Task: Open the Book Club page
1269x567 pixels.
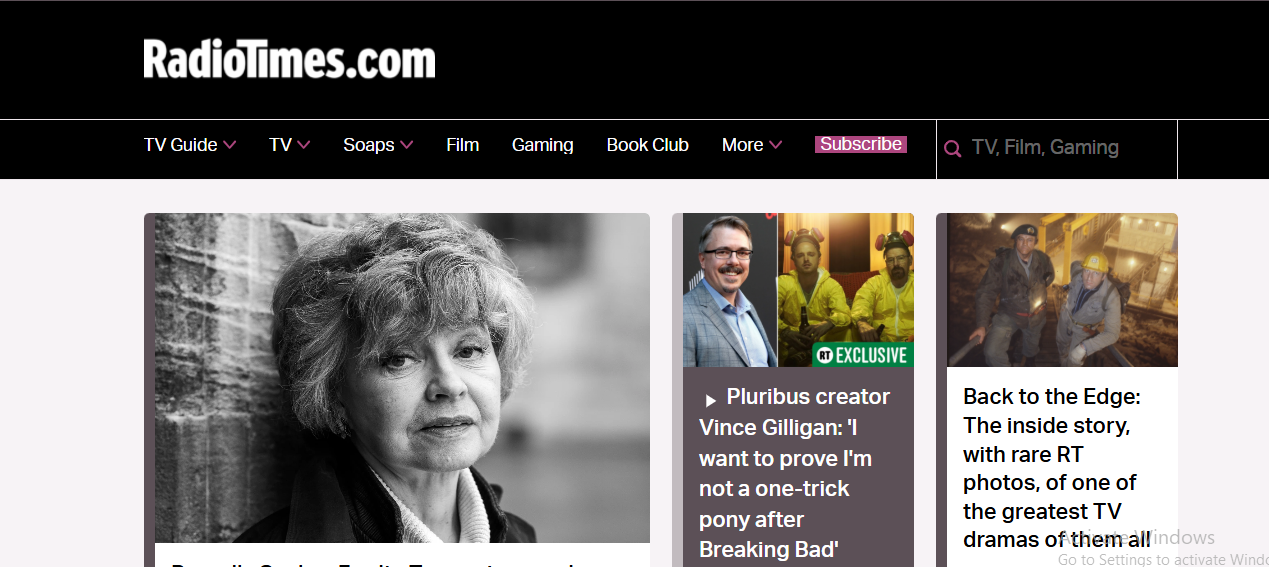Action: (648, 145)
